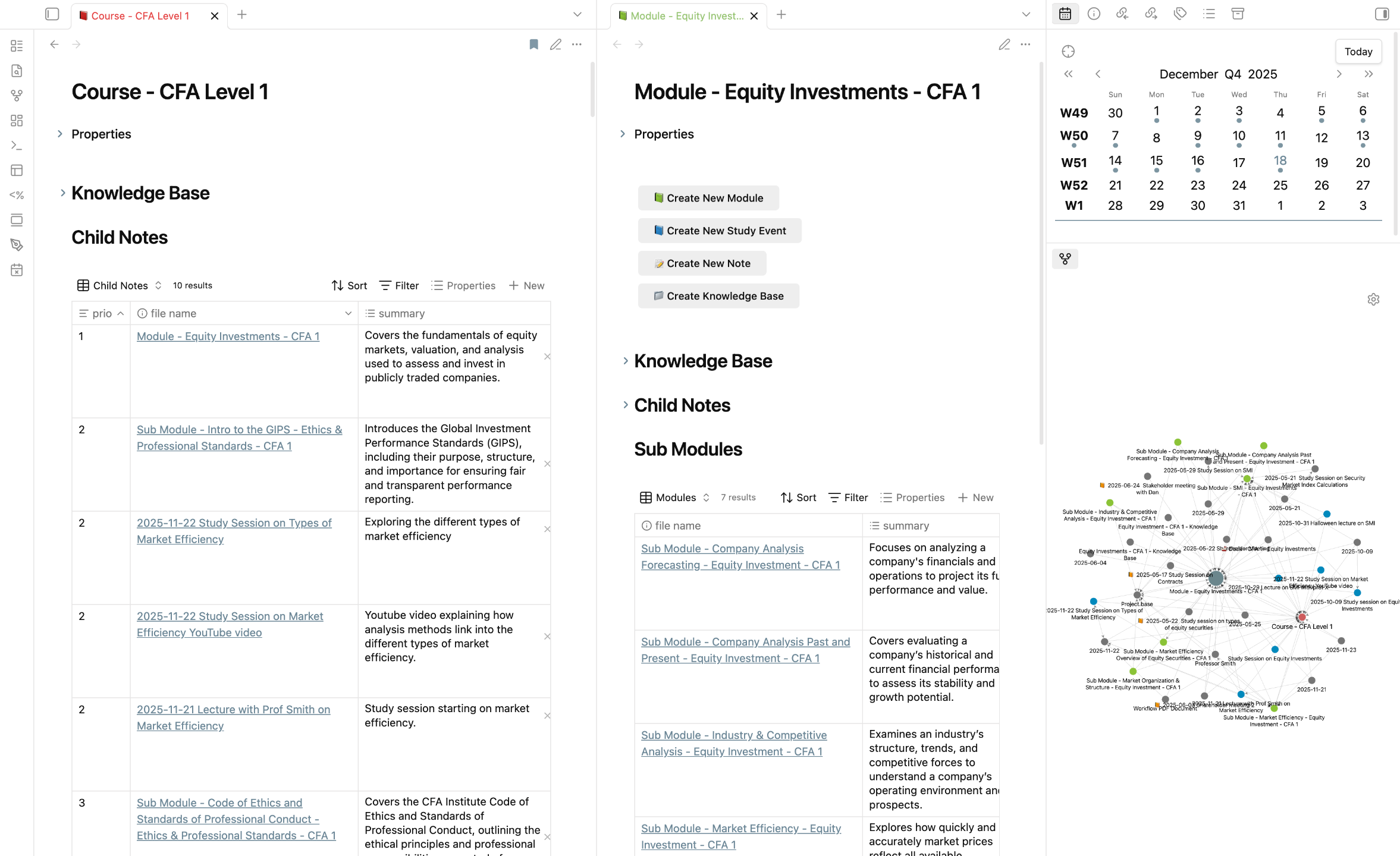Open the Child Notes view dropdown
Viewport: 1400px width, 856px height.
coord(120,285)
